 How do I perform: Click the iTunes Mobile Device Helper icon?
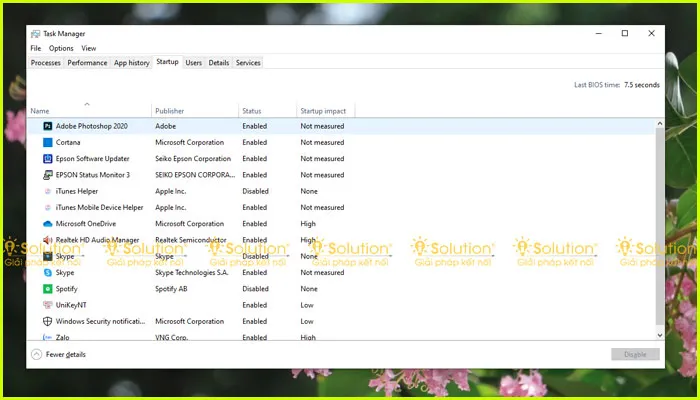[x=47, y=208]
